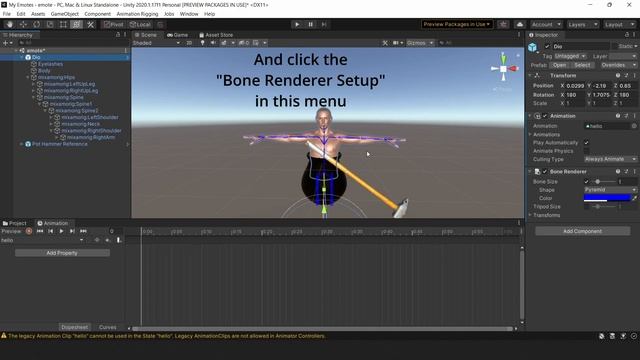Switch to the Project tab
This screenshot has height=360, width=640.
coord(14,223)
